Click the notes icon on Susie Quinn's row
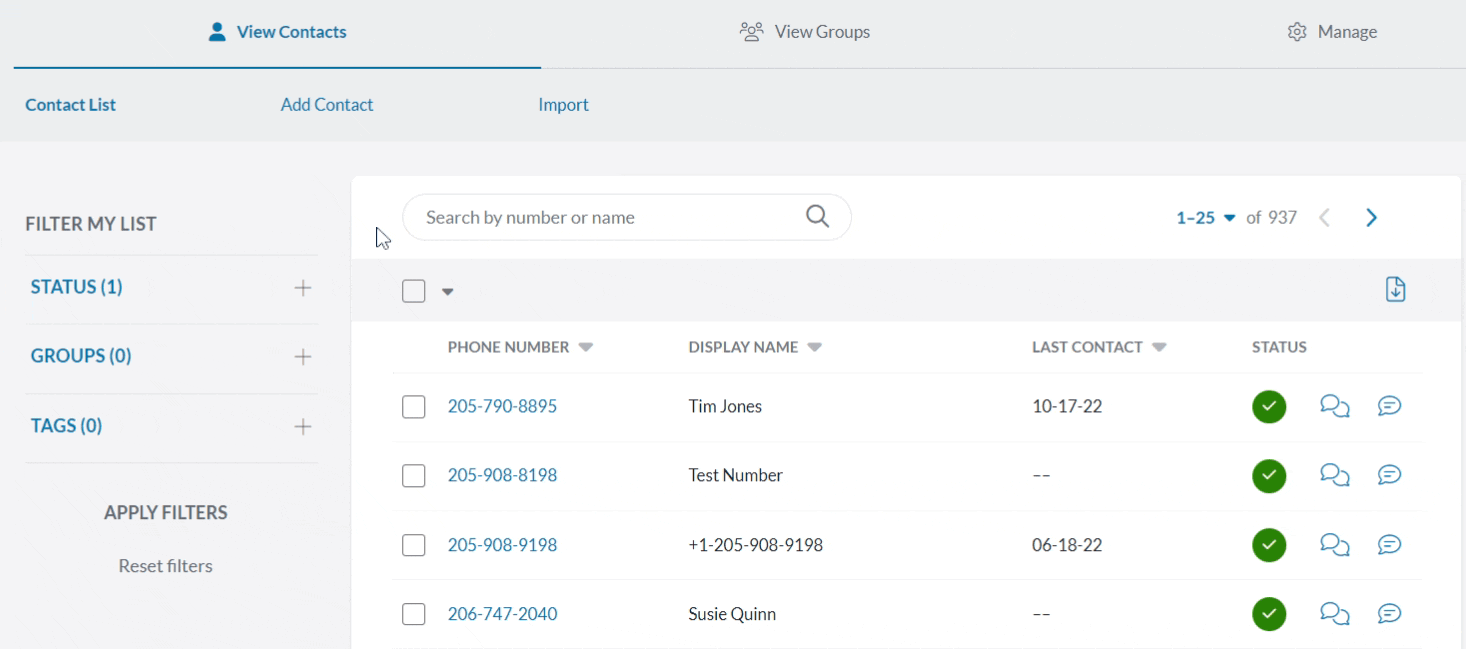This screenshot has width=1466, height=649. point(1389,614)
